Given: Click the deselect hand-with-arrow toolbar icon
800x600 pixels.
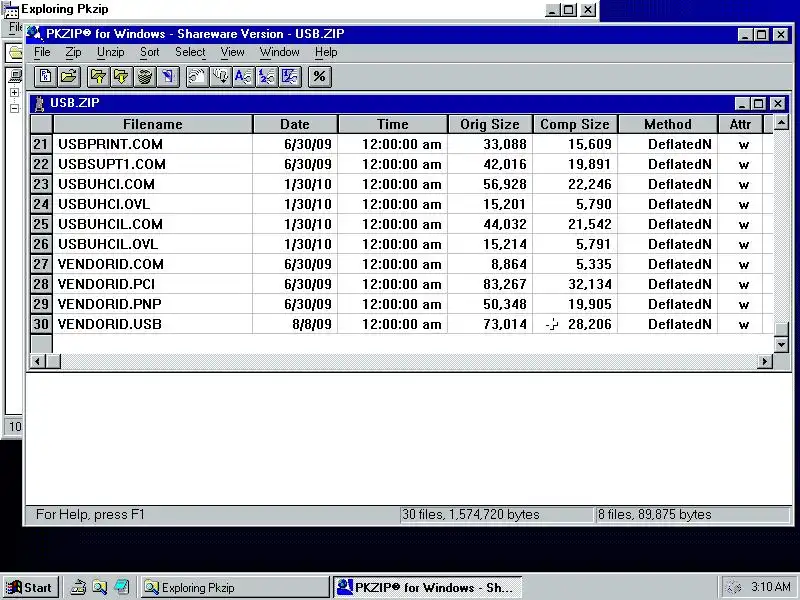Looking at the screenshot, I should click(220, 77).
